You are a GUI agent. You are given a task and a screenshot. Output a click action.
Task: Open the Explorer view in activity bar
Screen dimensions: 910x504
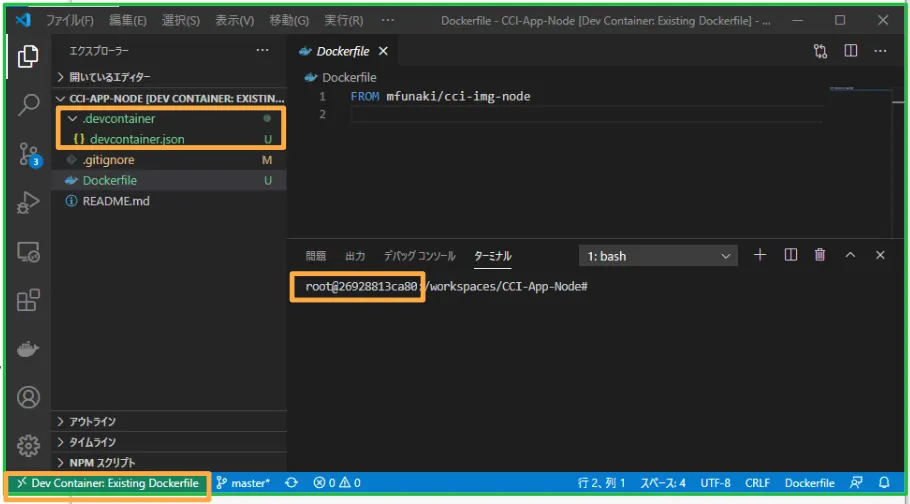click(28, 56)
